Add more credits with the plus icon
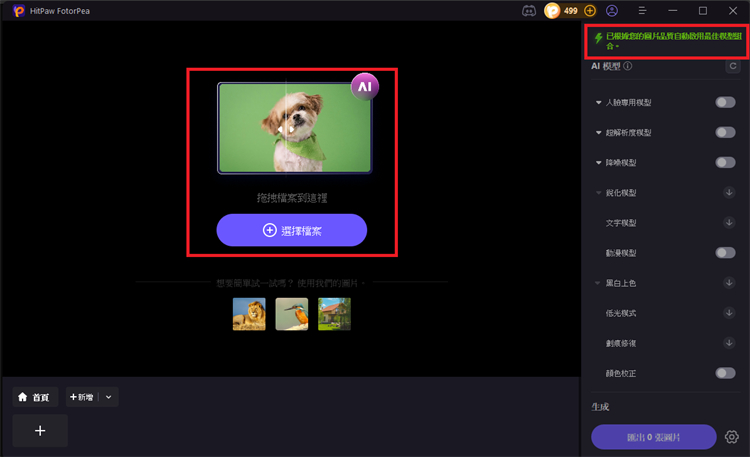 click(590, 11)
